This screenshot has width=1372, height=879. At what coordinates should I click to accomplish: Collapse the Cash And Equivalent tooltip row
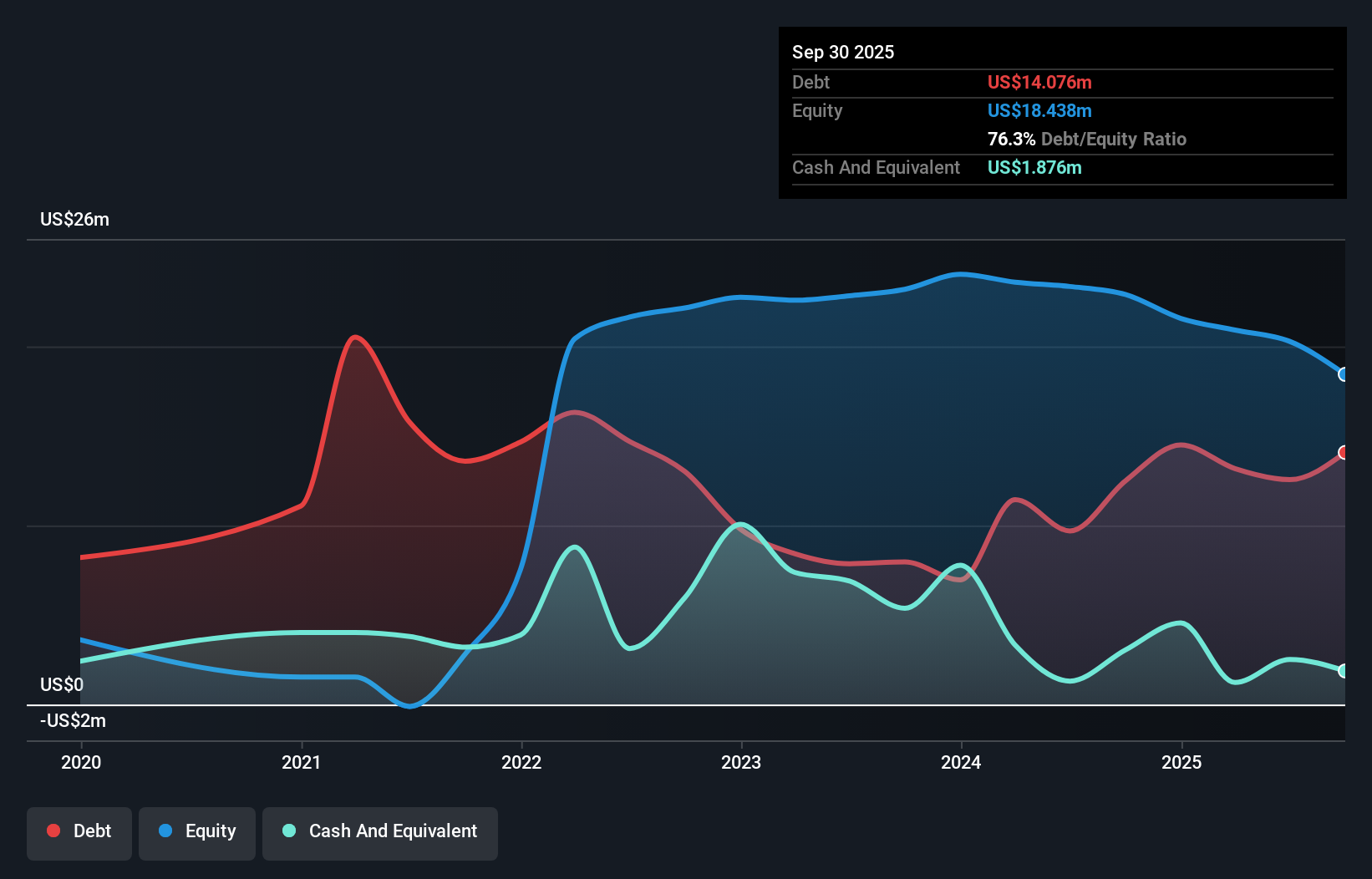[x=876, y=167]
